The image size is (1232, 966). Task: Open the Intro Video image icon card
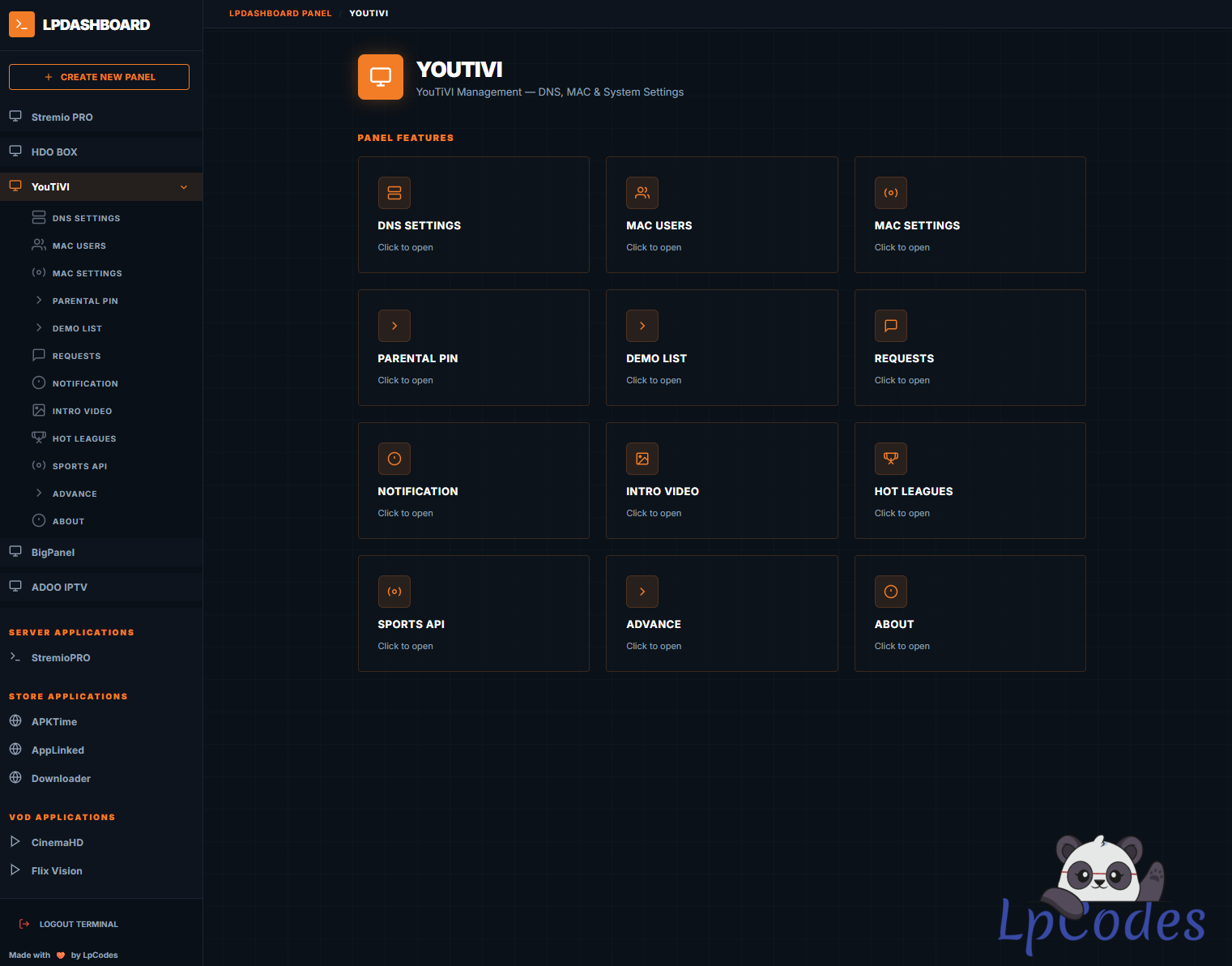[642, 459]
